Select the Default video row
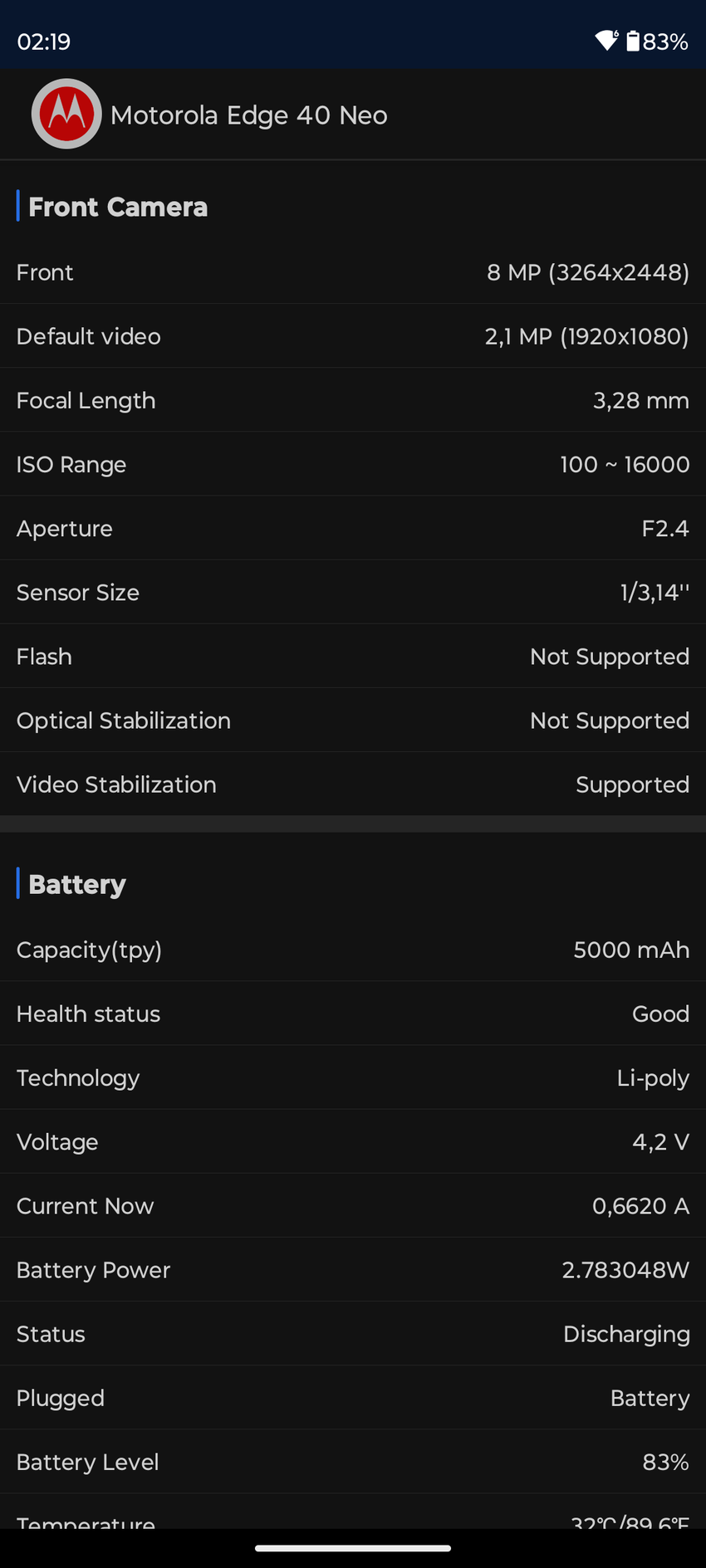706x1568 pixels. (353, 336)
